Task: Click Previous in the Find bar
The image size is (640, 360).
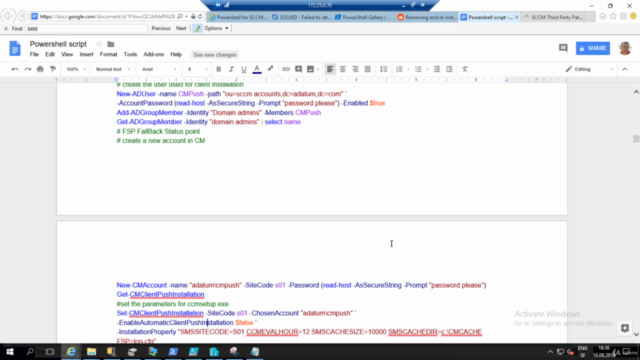Action: point(161,28)
